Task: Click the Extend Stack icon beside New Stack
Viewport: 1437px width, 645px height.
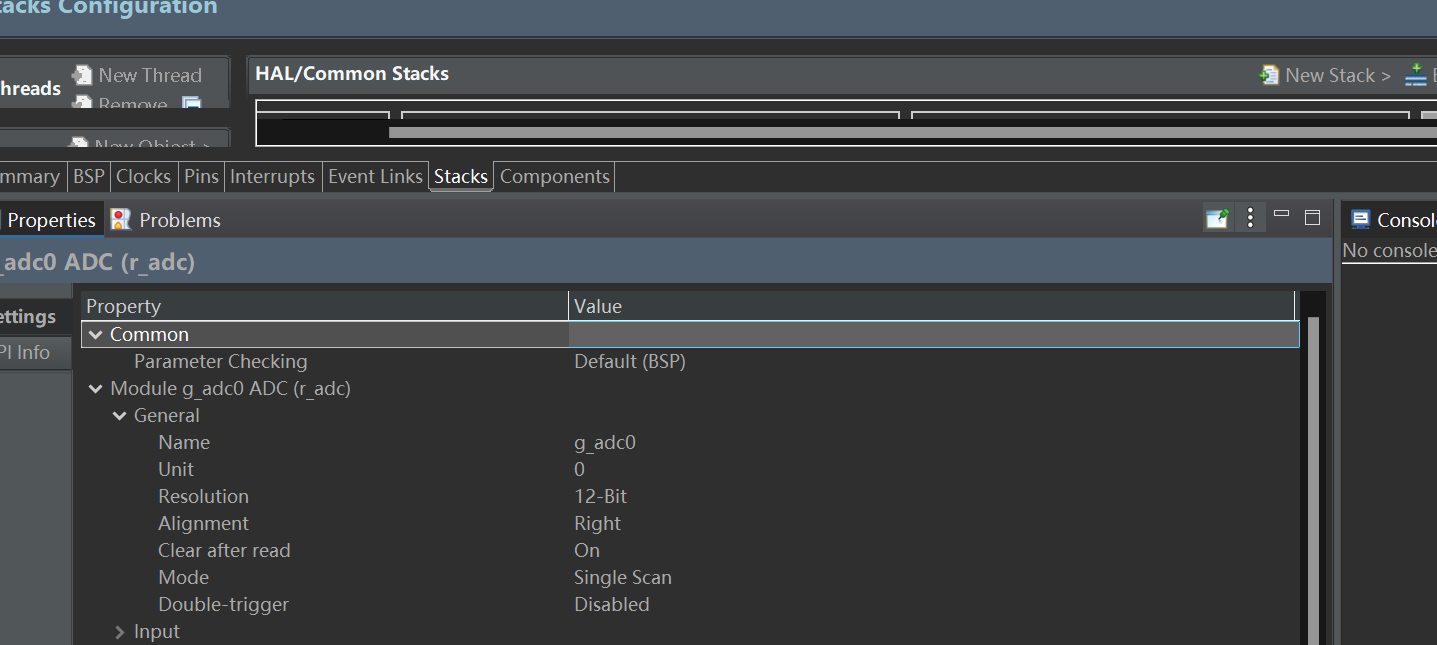Action: [1416, 75]
